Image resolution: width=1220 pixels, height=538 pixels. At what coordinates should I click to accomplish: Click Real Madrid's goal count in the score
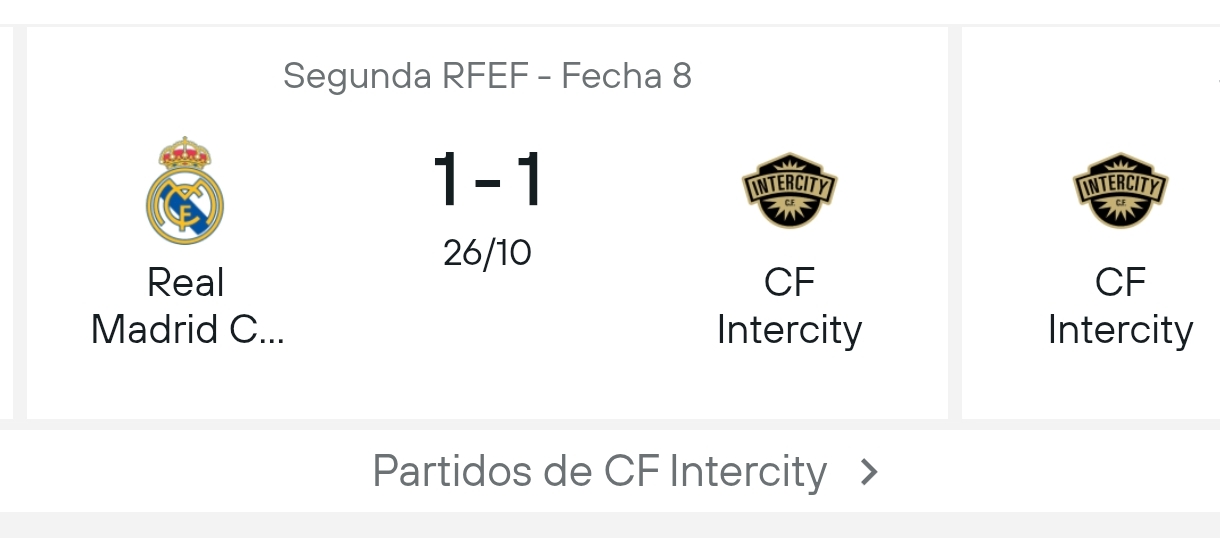(x=446, y=180)
